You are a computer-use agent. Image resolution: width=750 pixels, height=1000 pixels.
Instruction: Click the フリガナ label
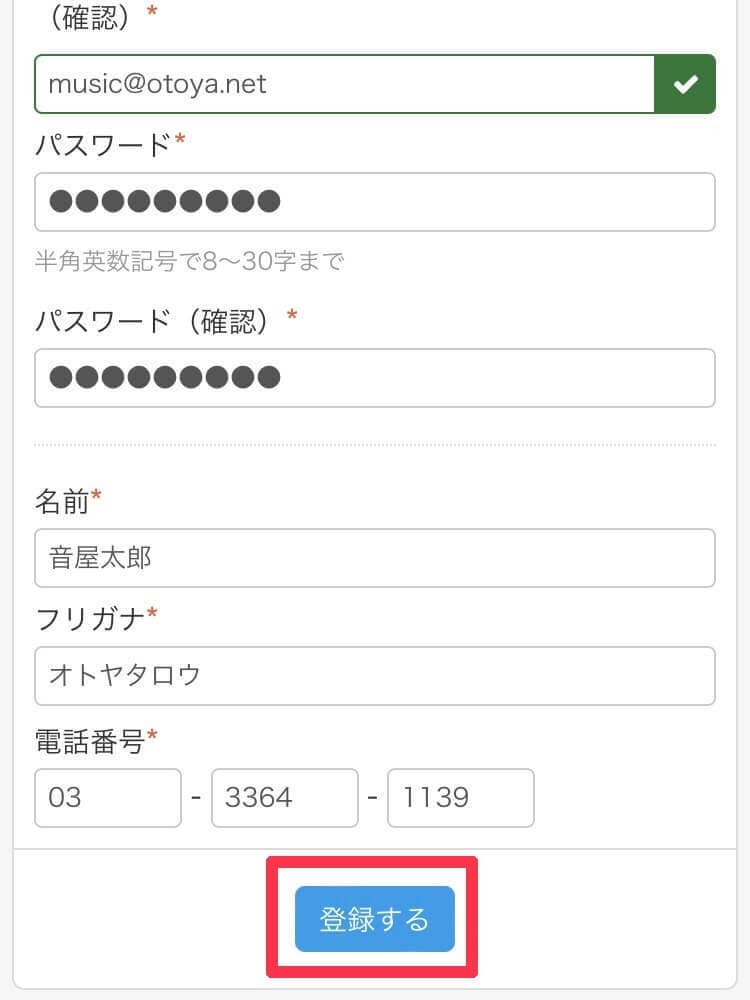90,619
